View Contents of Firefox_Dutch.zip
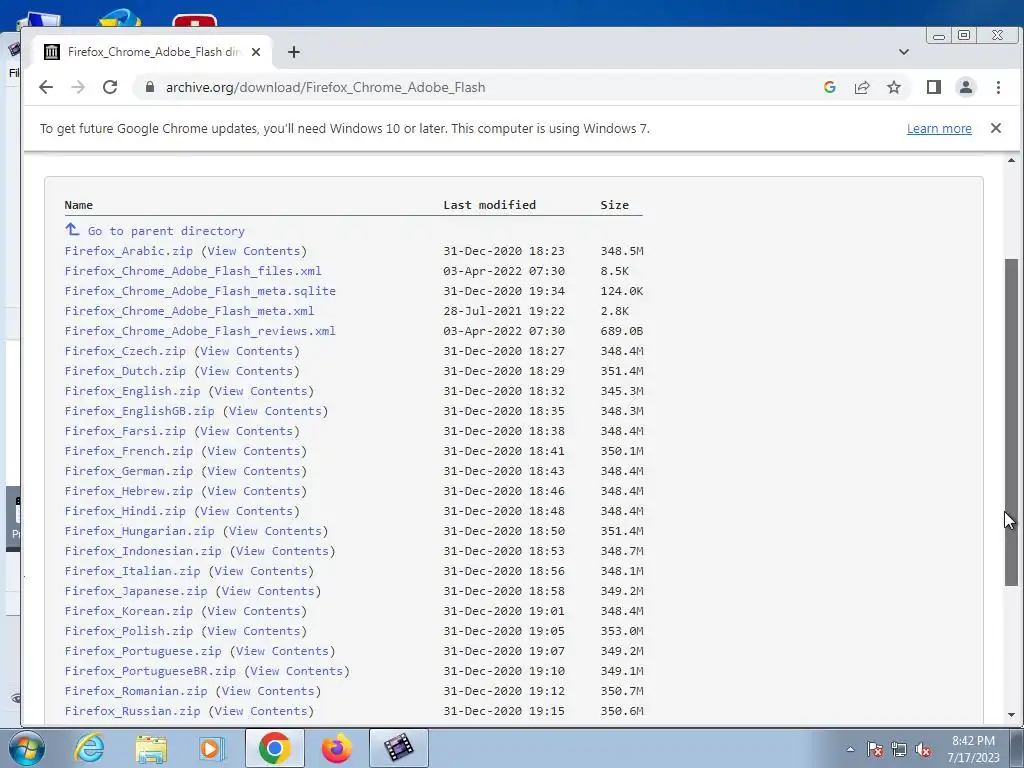The width and height of the screenshot is (1024, 768). point(247,371)
